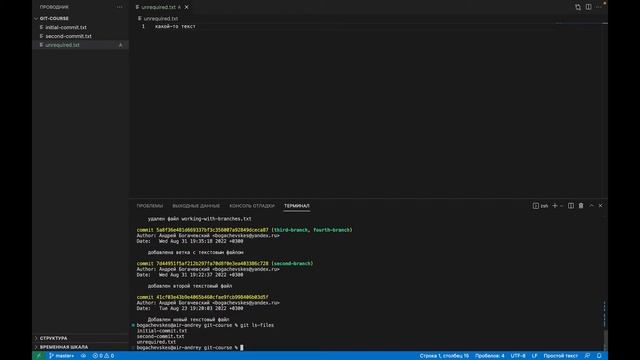Change UTF-8 file encoding

(x=518, y=356)
